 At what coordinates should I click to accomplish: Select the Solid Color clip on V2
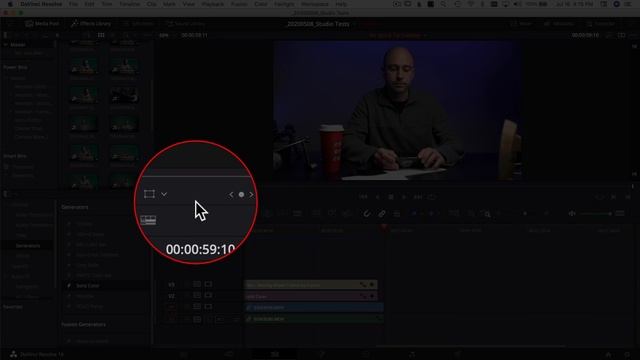coord(311,296)
